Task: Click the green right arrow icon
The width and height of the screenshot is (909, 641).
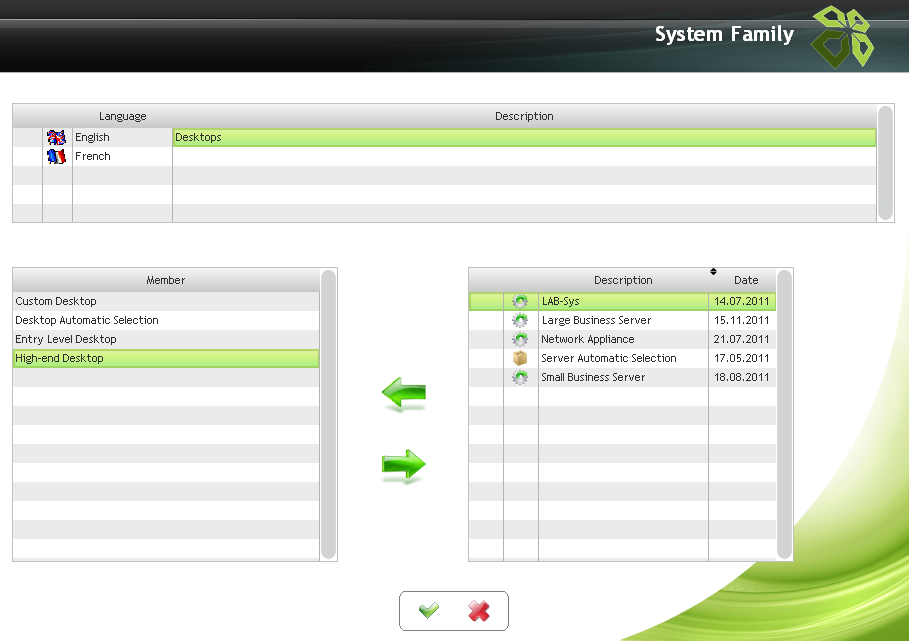Action: click(404, 465)
